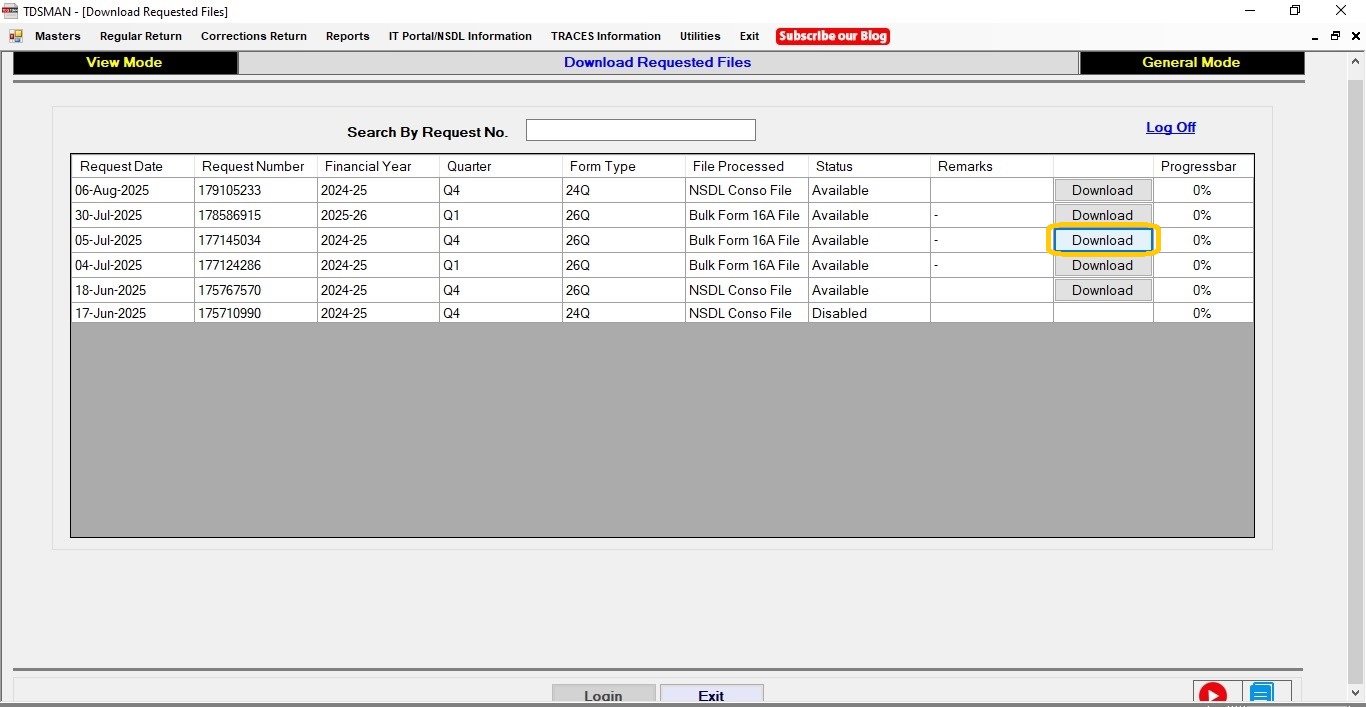Open the blue document help icon

point(1261,694)
